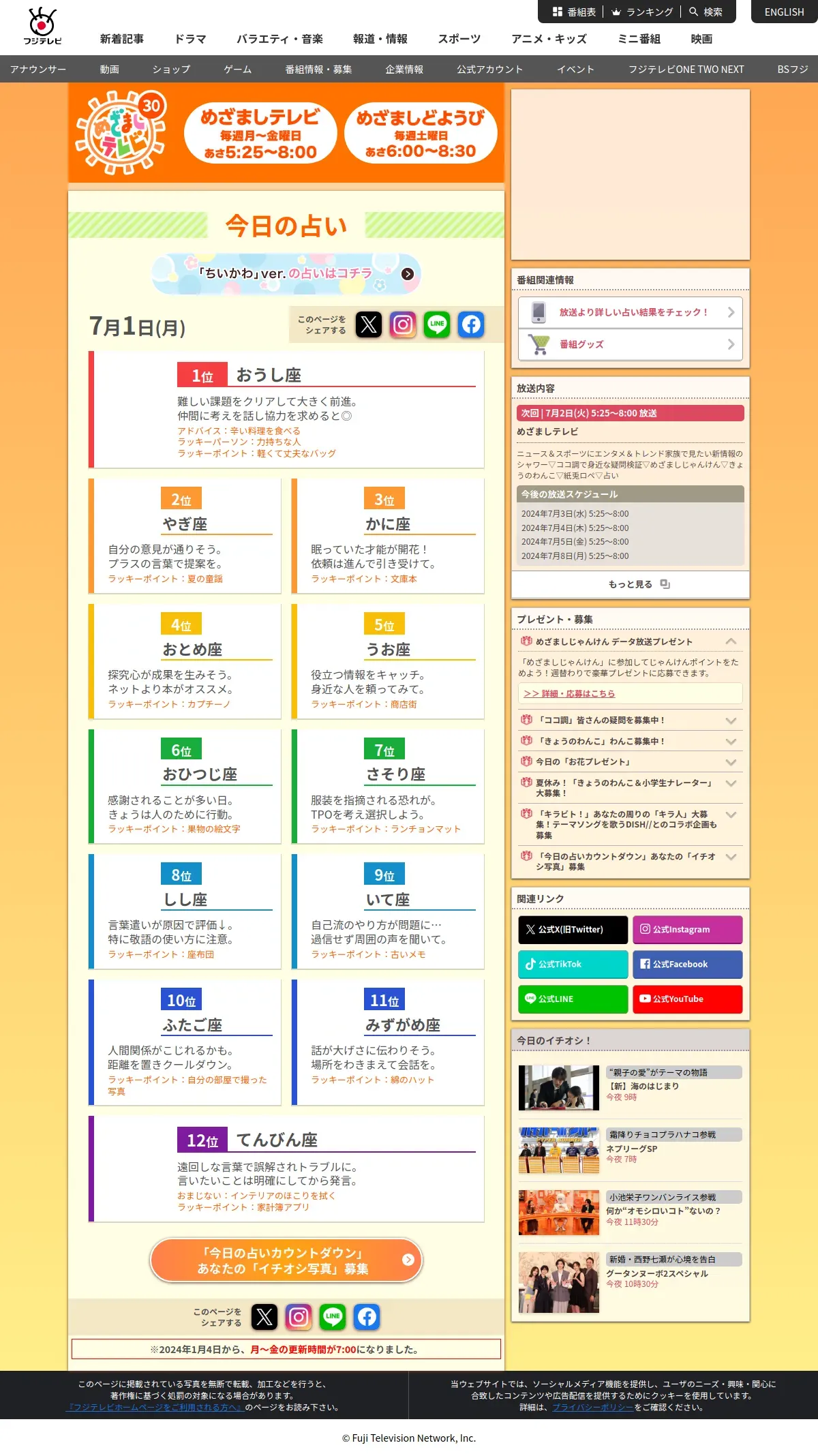The width and height of the screenshot is (818, 1456).
Task: Open the 公式X(旧Twitter) button
Action: tap(573, 930)
